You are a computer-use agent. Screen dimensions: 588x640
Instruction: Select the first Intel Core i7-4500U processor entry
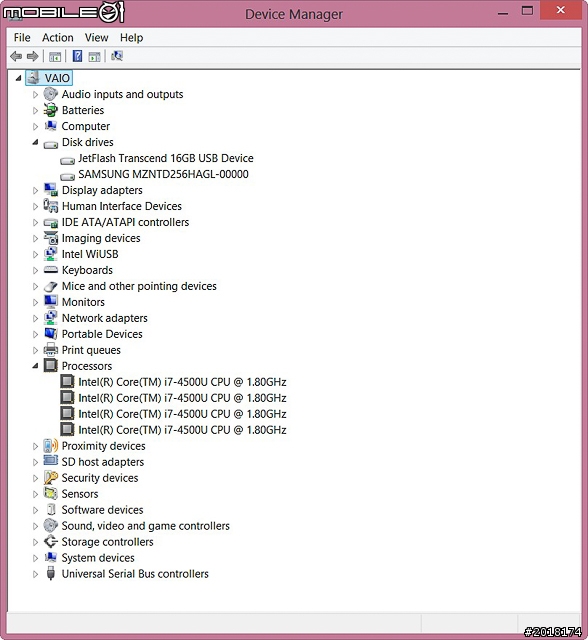point(182,382)
